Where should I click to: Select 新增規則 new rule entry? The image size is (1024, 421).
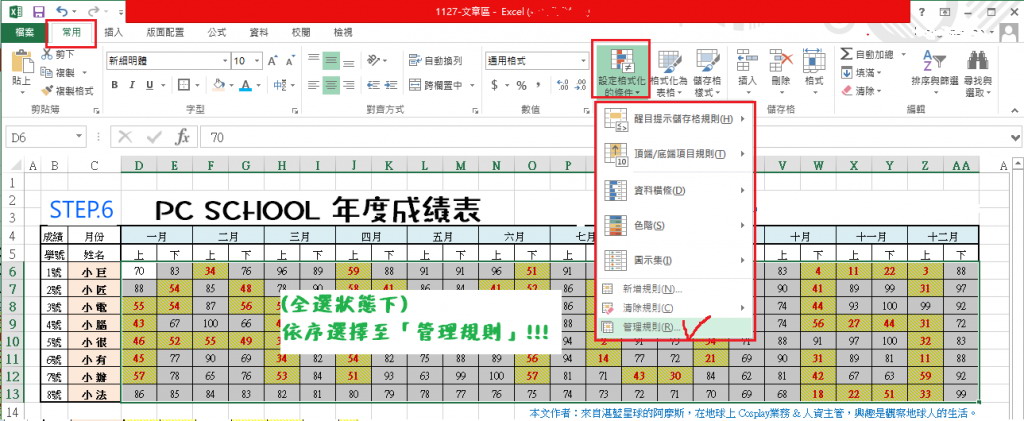point(675,288)
